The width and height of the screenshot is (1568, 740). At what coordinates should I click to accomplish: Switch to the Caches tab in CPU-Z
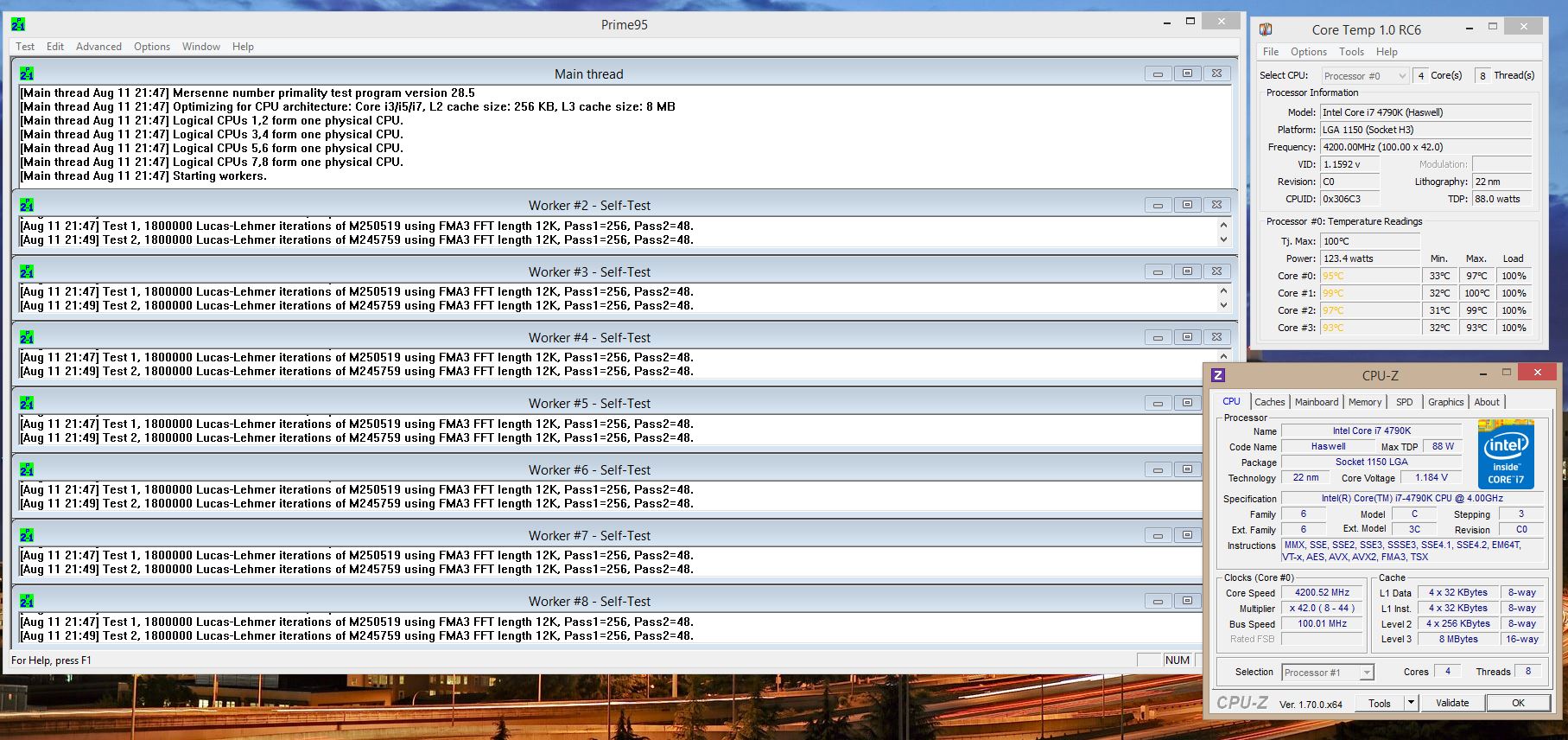tap(1269, 402)
